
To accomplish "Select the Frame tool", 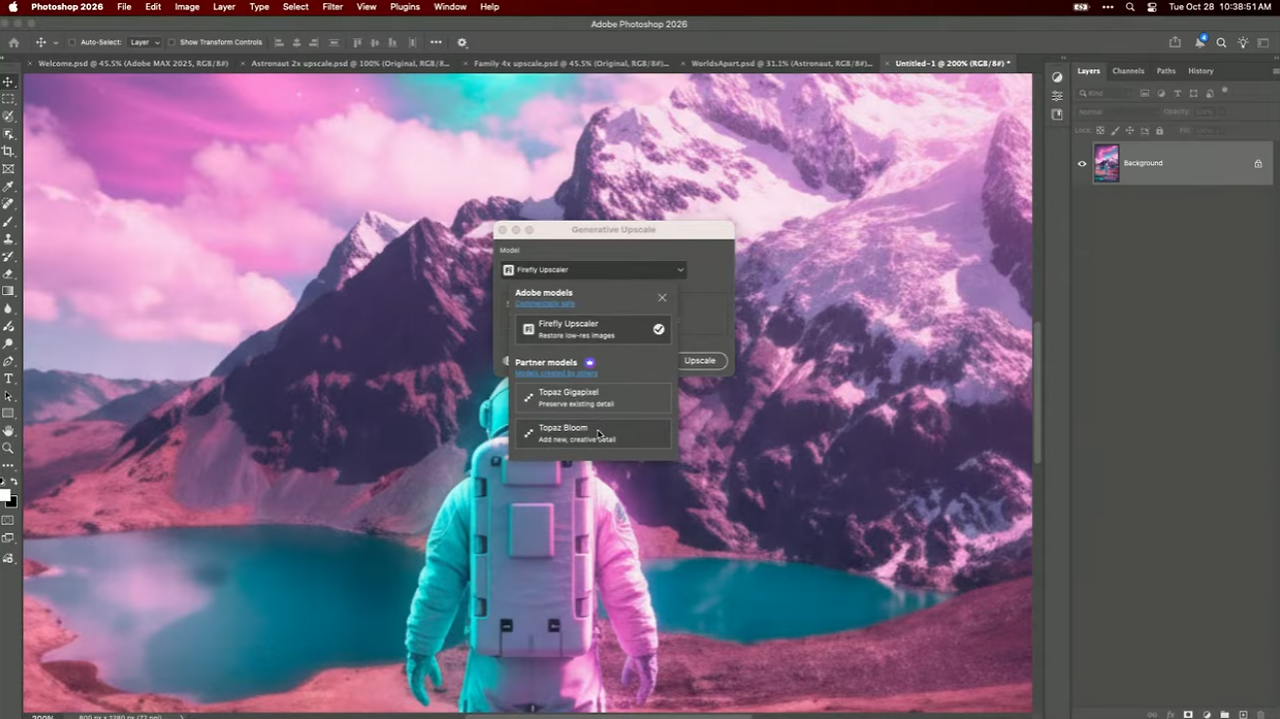I will click(x=8, y=169).
